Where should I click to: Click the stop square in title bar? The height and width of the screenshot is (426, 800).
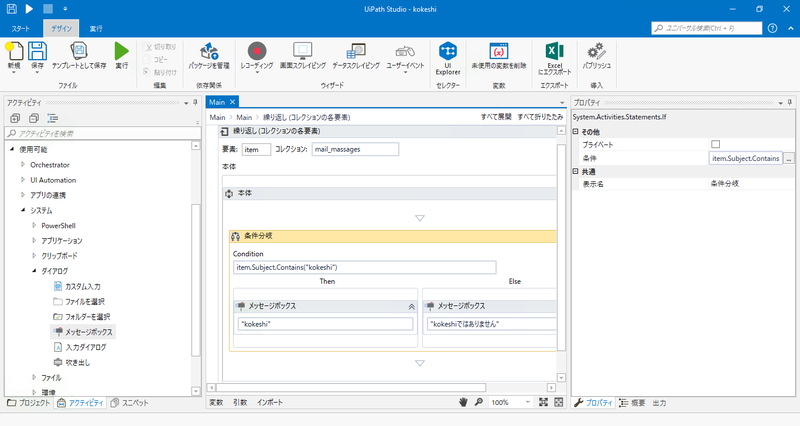47,9
